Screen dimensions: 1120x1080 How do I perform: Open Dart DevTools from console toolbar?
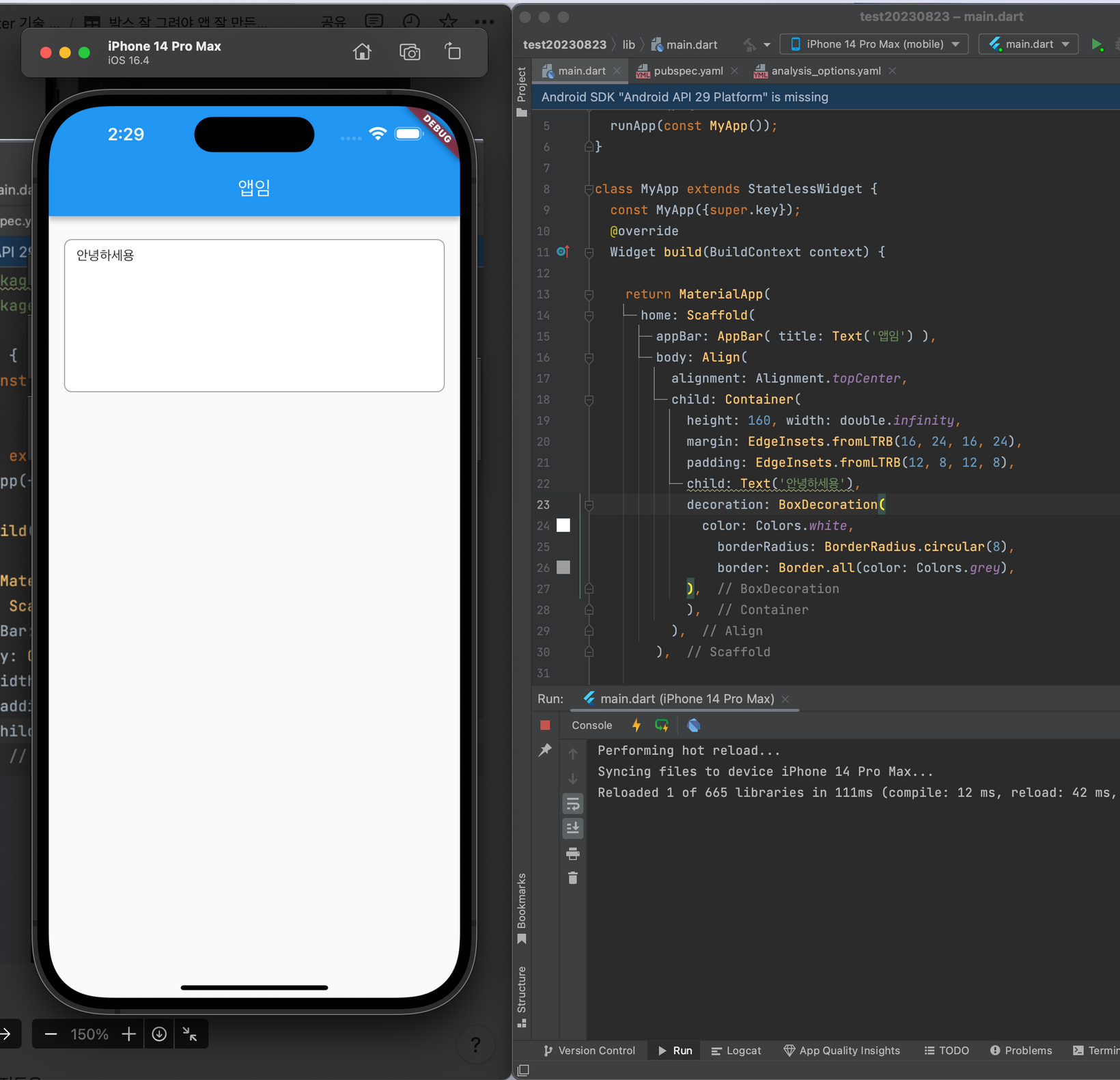pyautogui.click(x=694, y=725)
